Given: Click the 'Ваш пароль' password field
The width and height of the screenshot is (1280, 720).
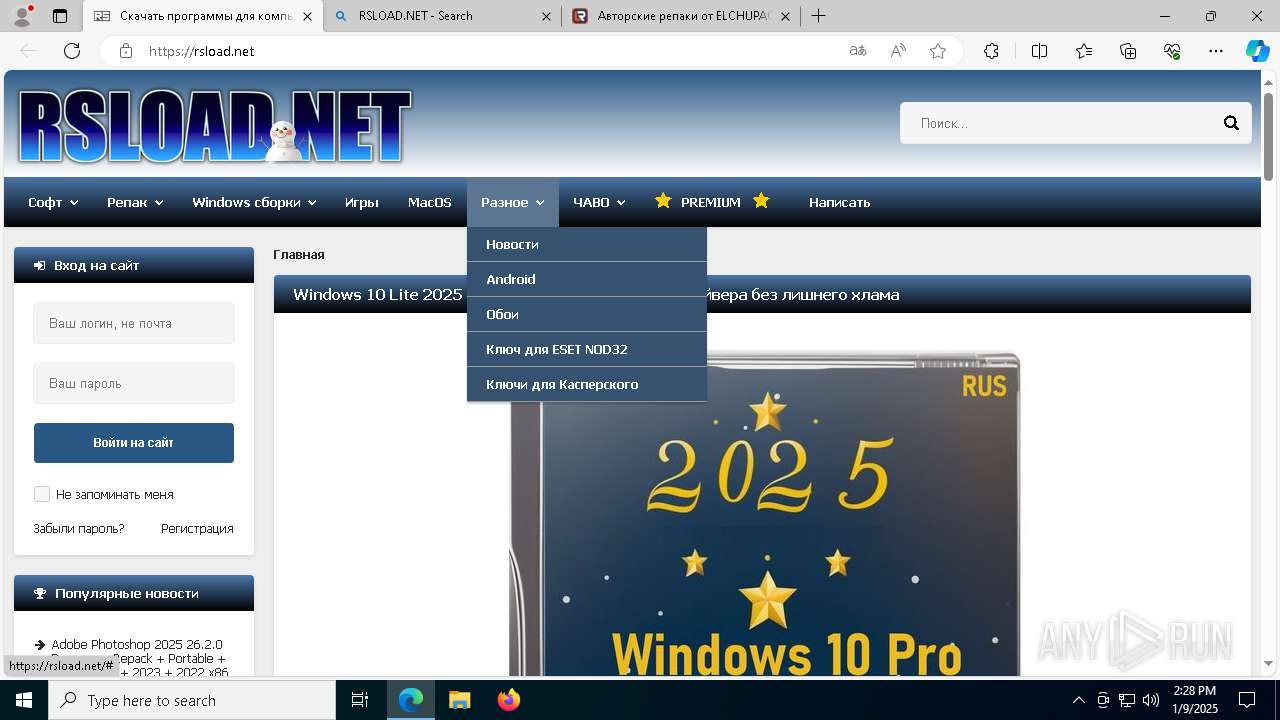Looking at the screenshot, I should (x=134, y=383).
